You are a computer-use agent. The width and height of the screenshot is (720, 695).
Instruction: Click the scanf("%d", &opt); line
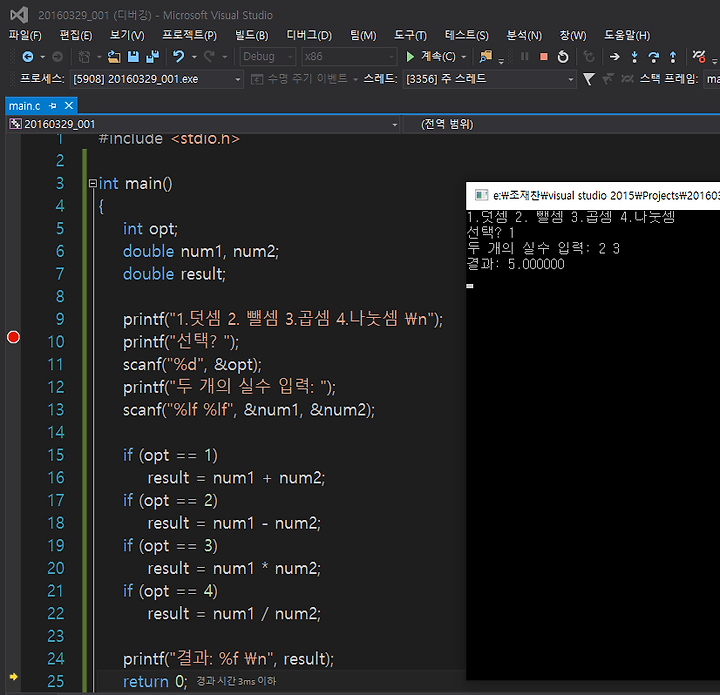(192, 364)
